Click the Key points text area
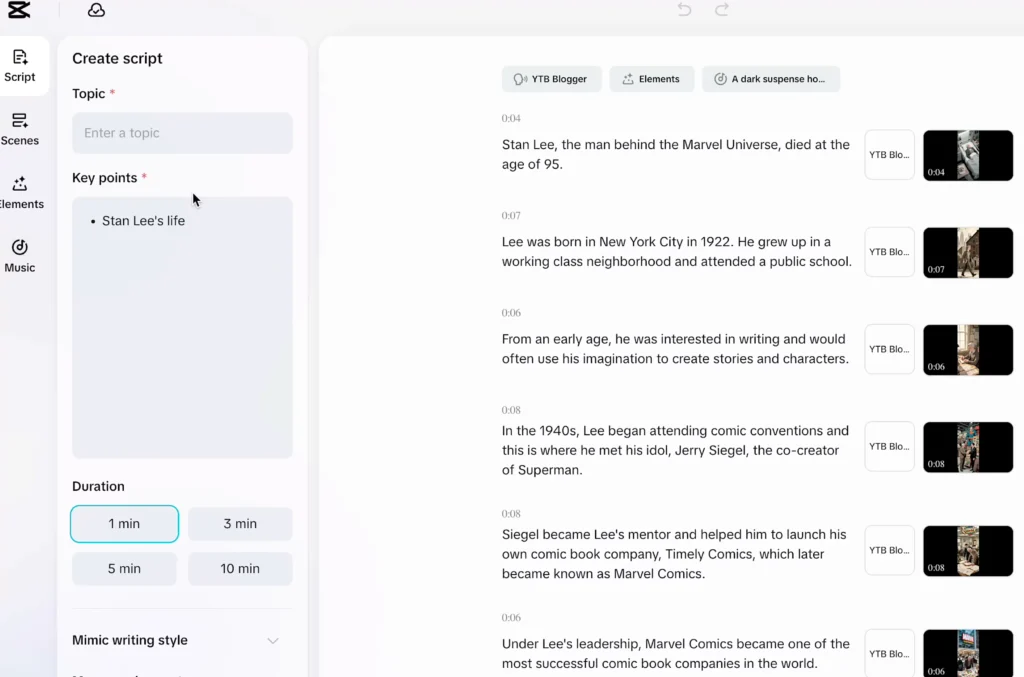This screenshot has width=1024, height=677. 182,327
